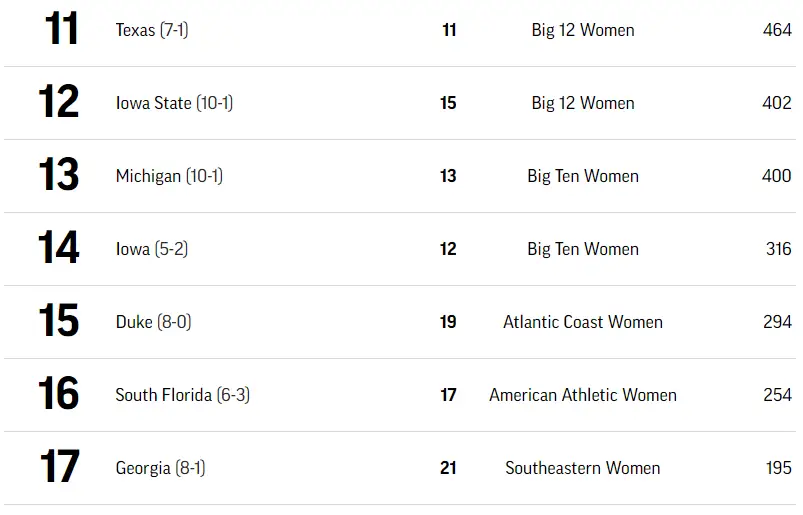Click previous rank 19 in Duke's row
Screen dimensions: 803x515
[448, 322]
